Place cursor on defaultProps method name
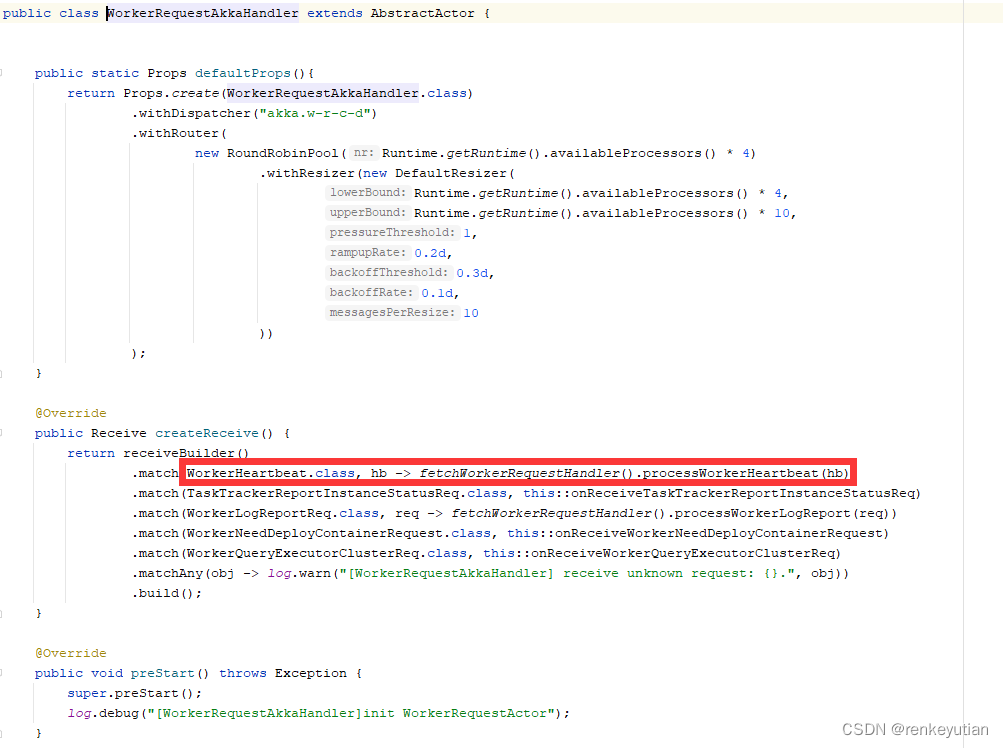The height and width of the screenshot is (748, 1003). coord(243,74)
